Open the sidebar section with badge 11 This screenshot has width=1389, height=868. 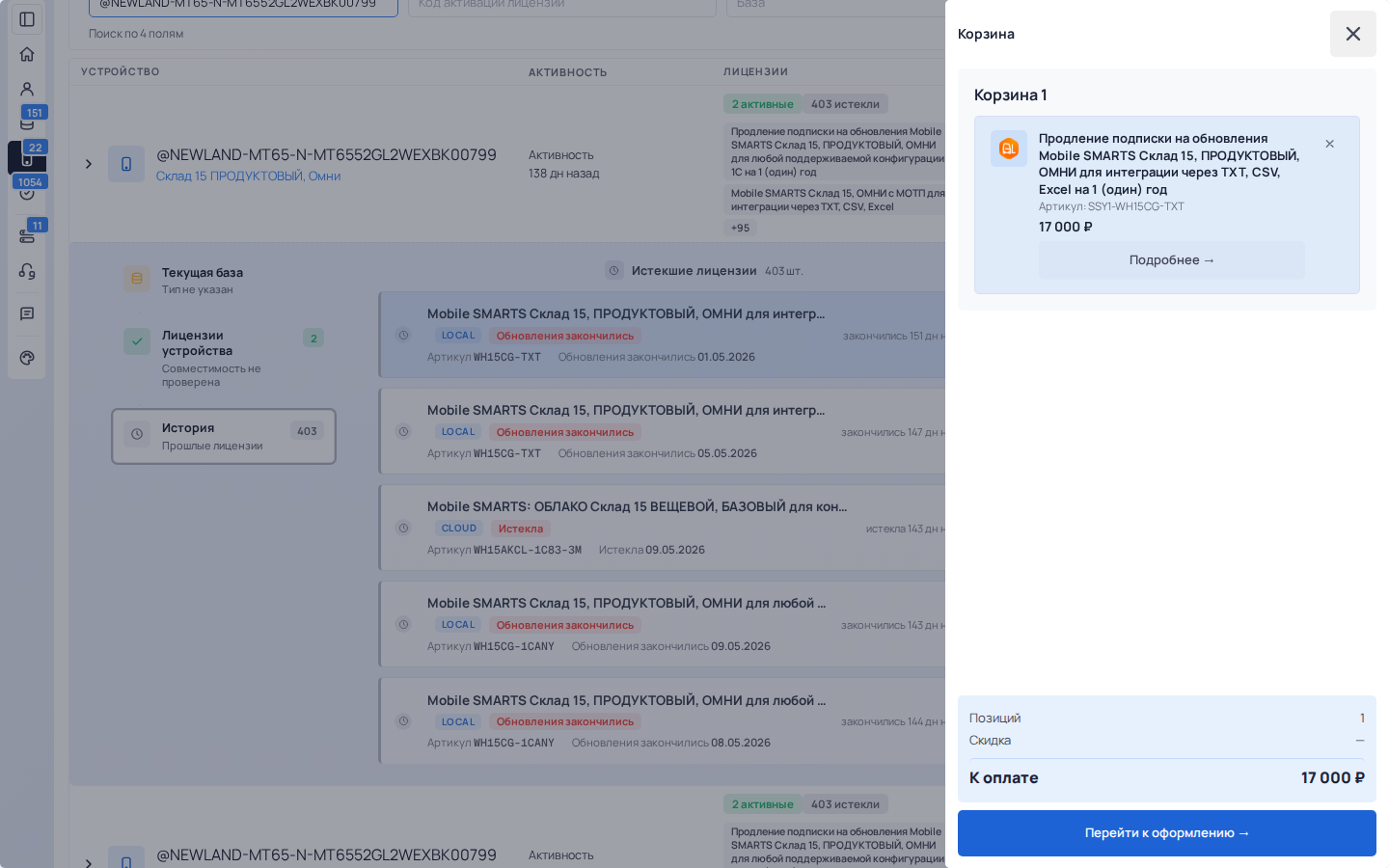point(27,235)
